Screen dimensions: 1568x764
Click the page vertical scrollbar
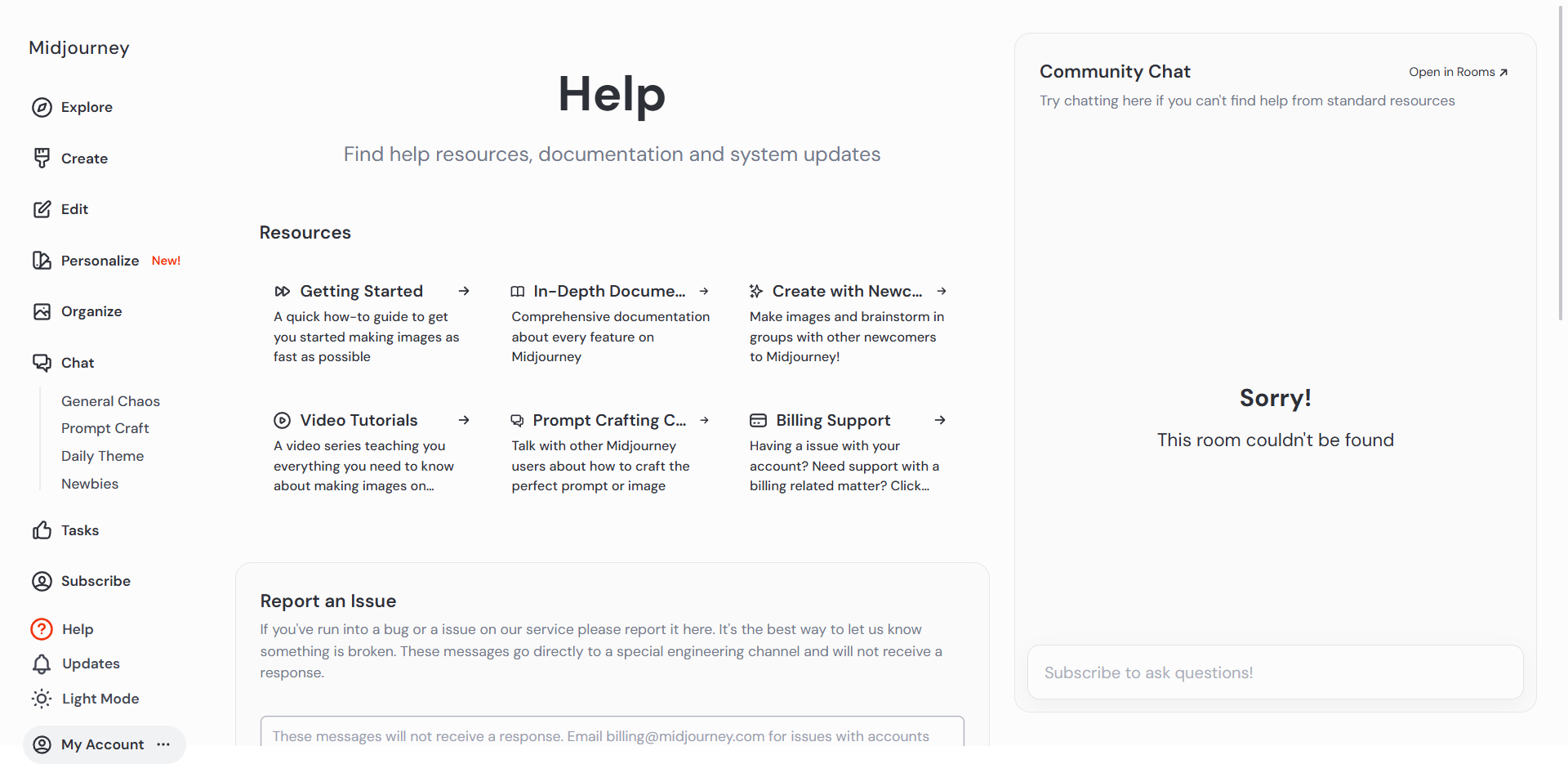(x=1561, y=163)
